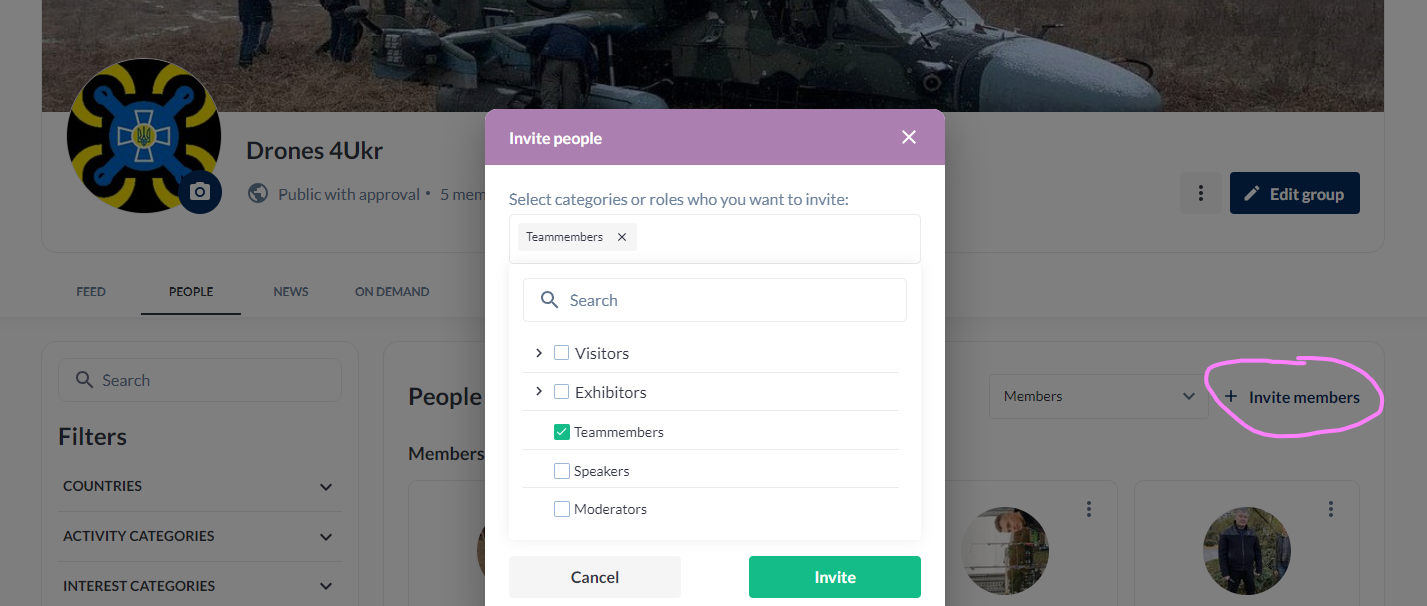This screenshot has height=606, width=1427.
Task: Expand the Visitors category arrow
Action: (x=539, y=353)
